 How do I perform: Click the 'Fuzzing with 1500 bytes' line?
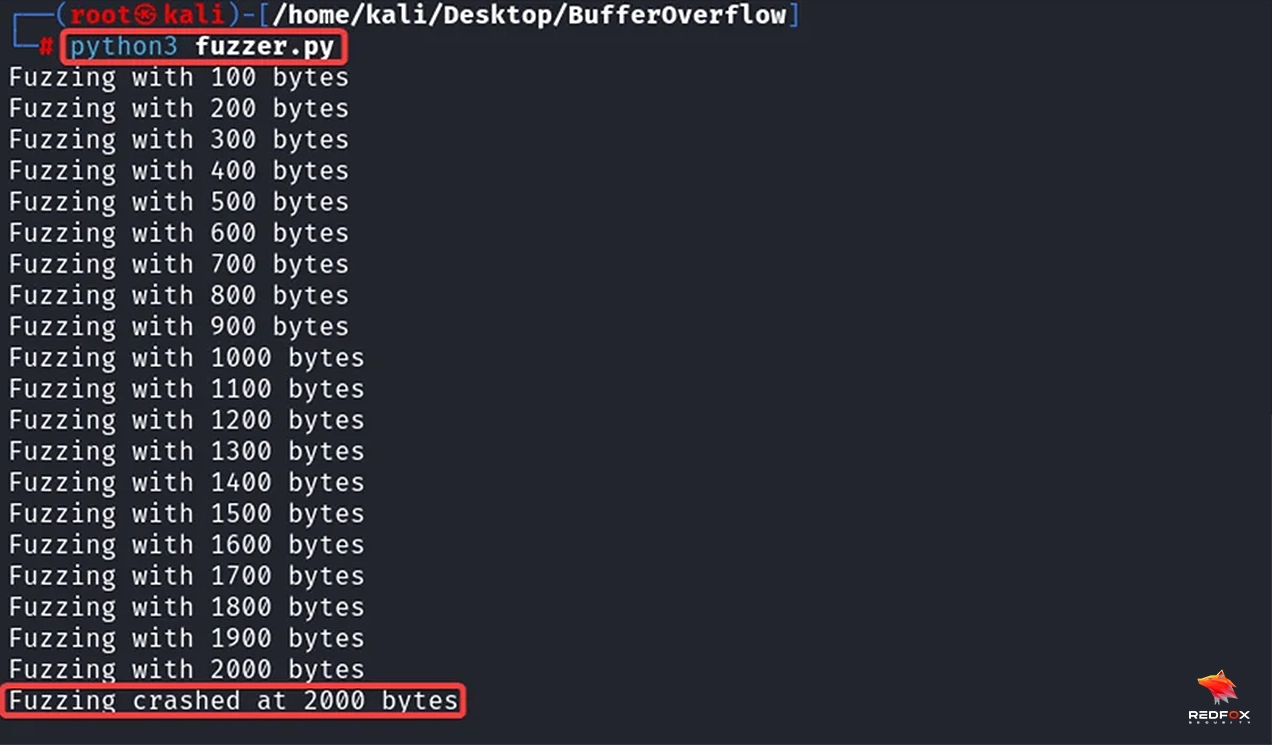186,514
